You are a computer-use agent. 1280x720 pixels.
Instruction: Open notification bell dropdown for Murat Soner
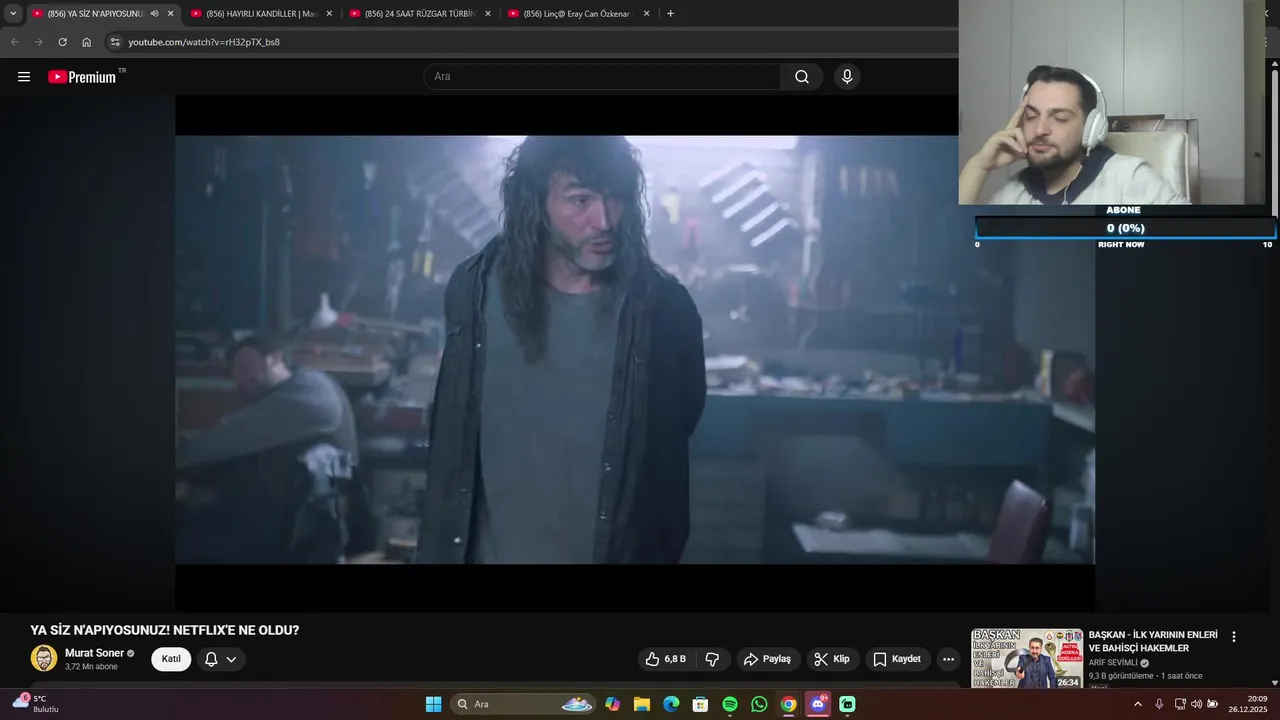click(220, 659)
